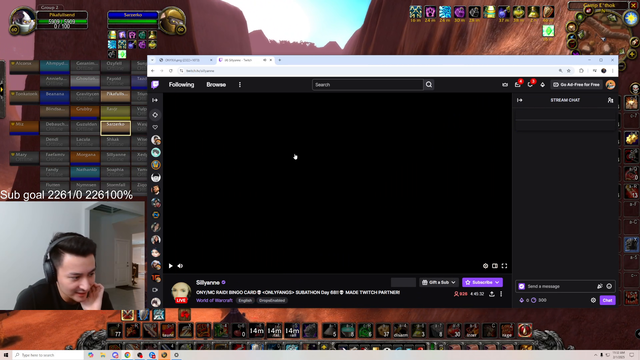The image size is (640, 360).
Task: Open the Twitch inbox with badge
Action: [518, 84]
